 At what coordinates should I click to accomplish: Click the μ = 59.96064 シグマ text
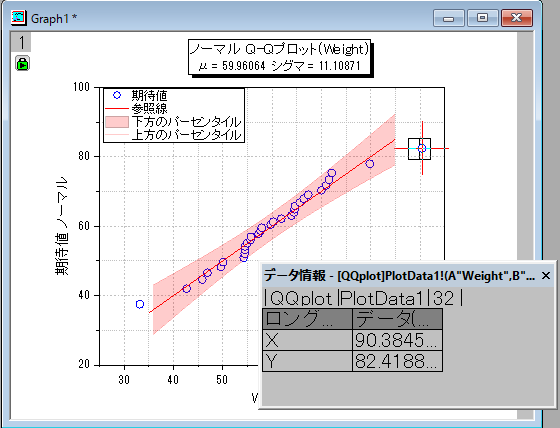280,66
